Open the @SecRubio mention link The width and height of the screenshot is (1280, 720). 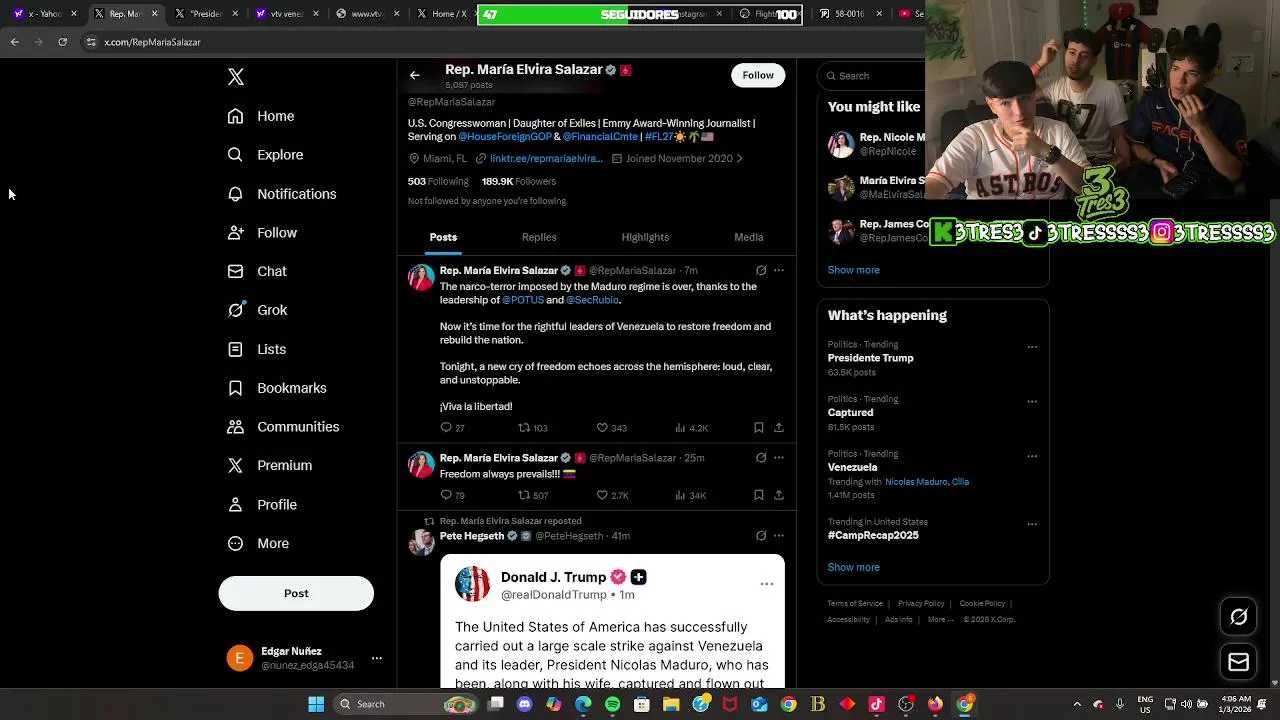[593, 300]
